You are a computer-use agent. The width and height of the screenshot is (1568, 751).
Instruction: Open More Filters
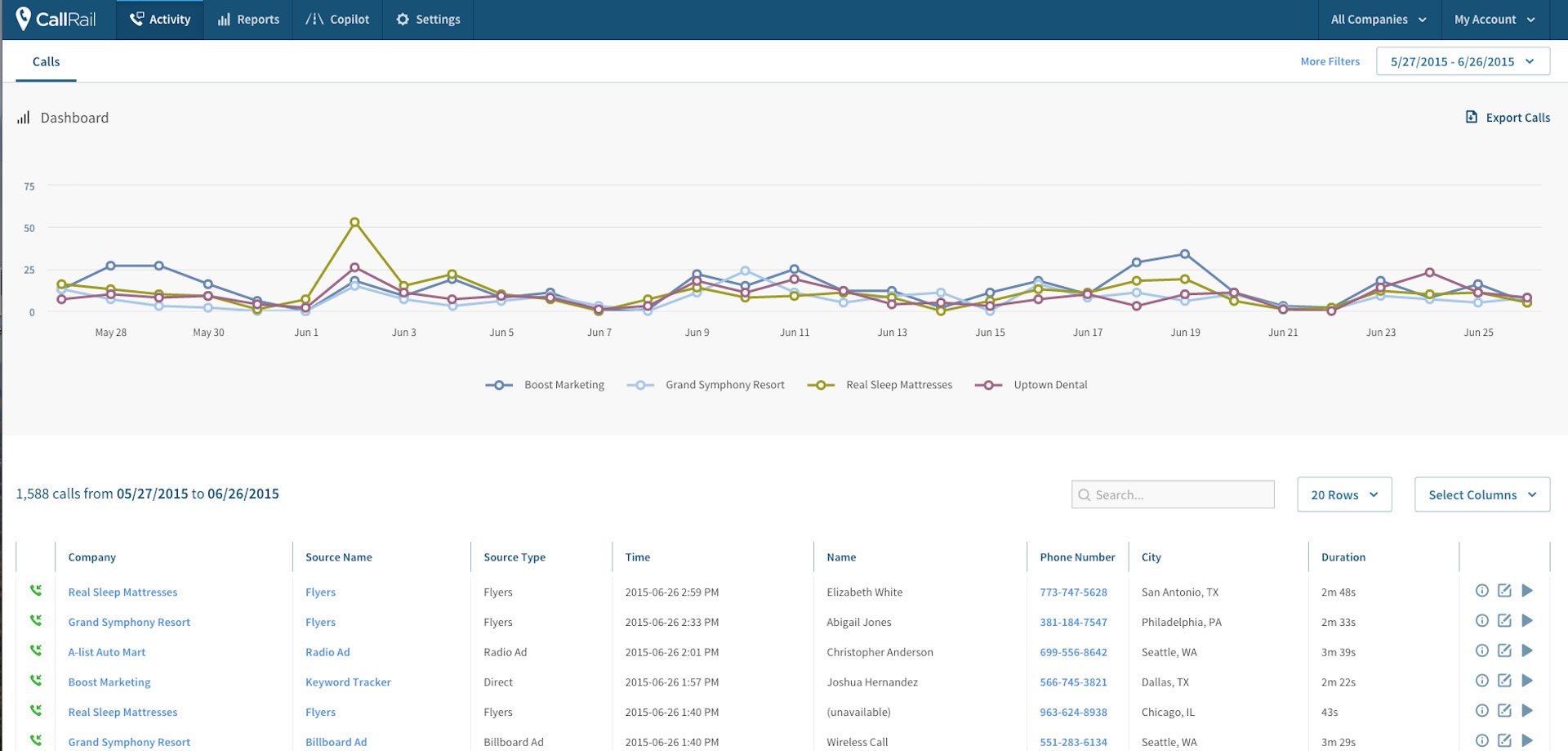(1330, 60)
